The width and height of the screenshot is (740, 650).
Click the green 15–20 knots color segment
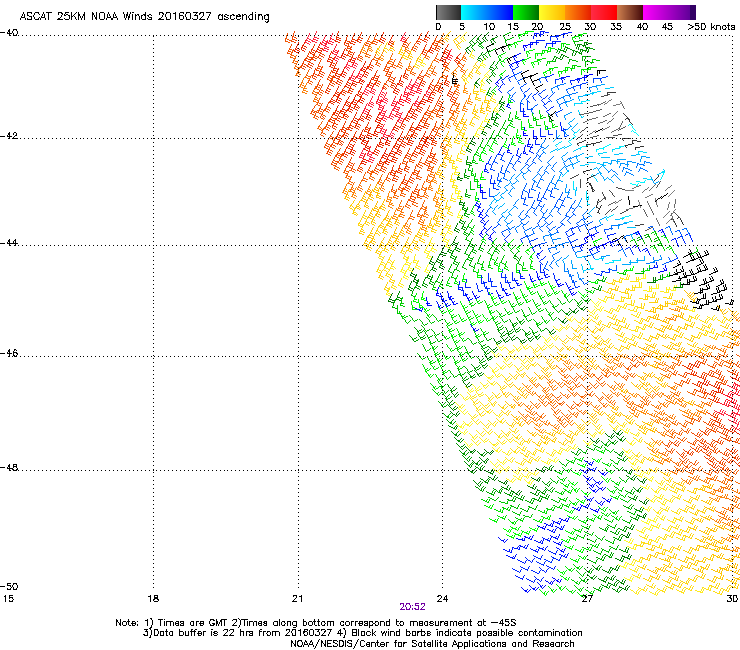(526, 12)
